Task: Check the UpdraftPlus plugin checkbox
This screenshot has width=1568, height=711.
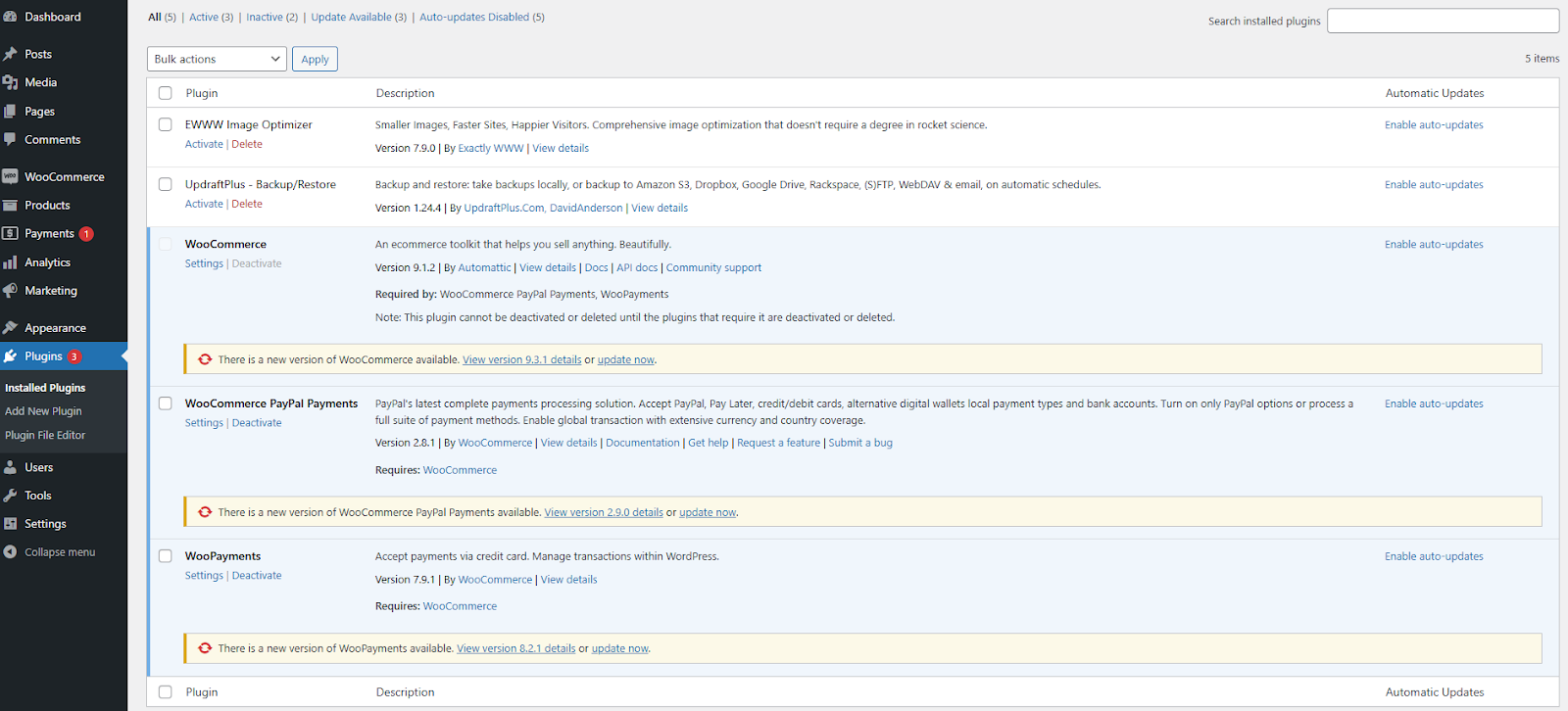Action: (x=165, y=184)
